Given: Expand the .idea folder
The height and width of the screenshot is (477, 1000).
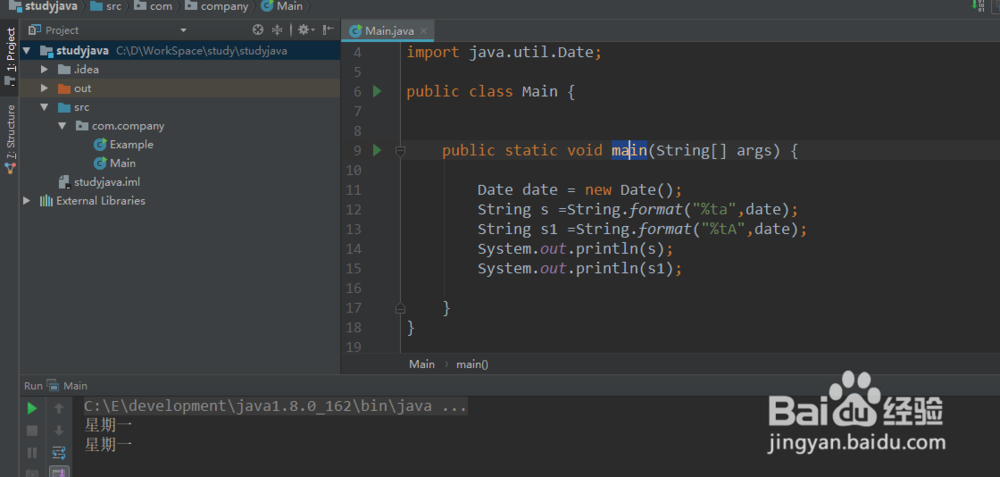Looking at the screenshot, I should coord(44,70).
